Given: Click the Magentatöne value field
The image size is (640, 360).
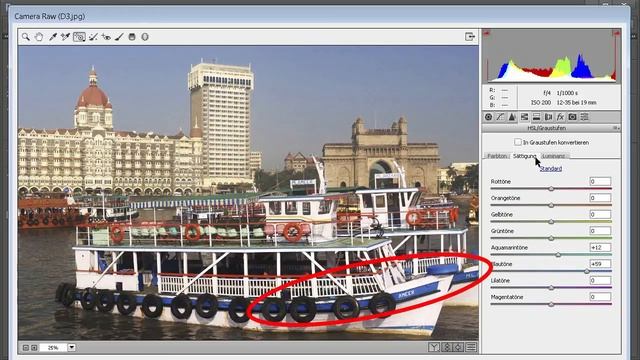Looking at the screenshot, I should (x=600, y=297).
